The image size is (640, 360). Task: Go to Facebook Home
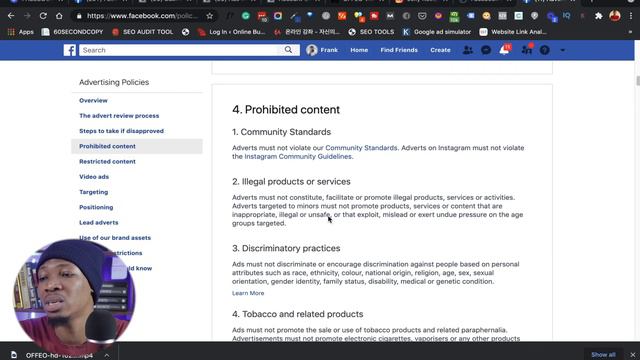[359, 50]
